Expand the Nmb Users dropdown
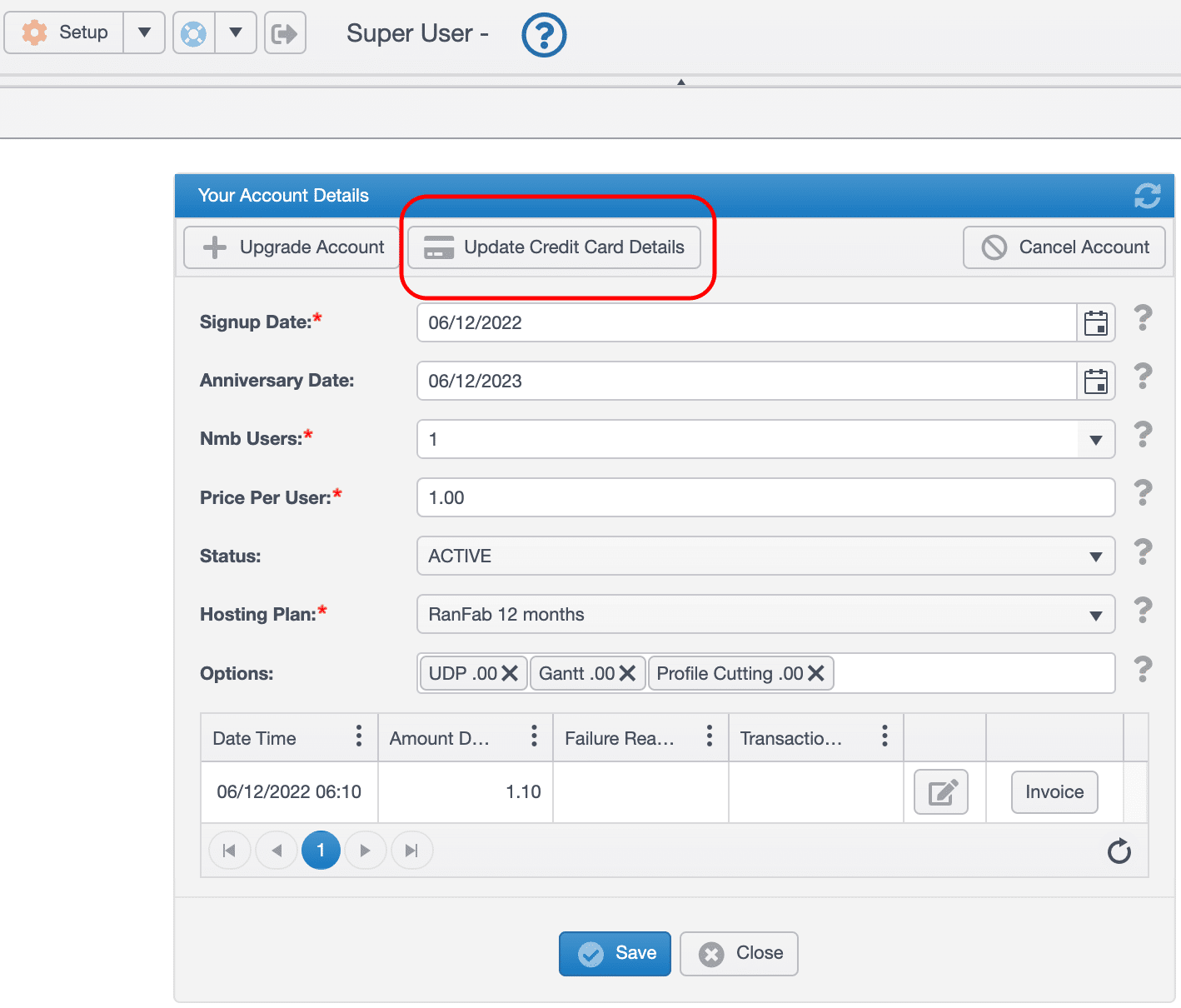 [1095, 439]
